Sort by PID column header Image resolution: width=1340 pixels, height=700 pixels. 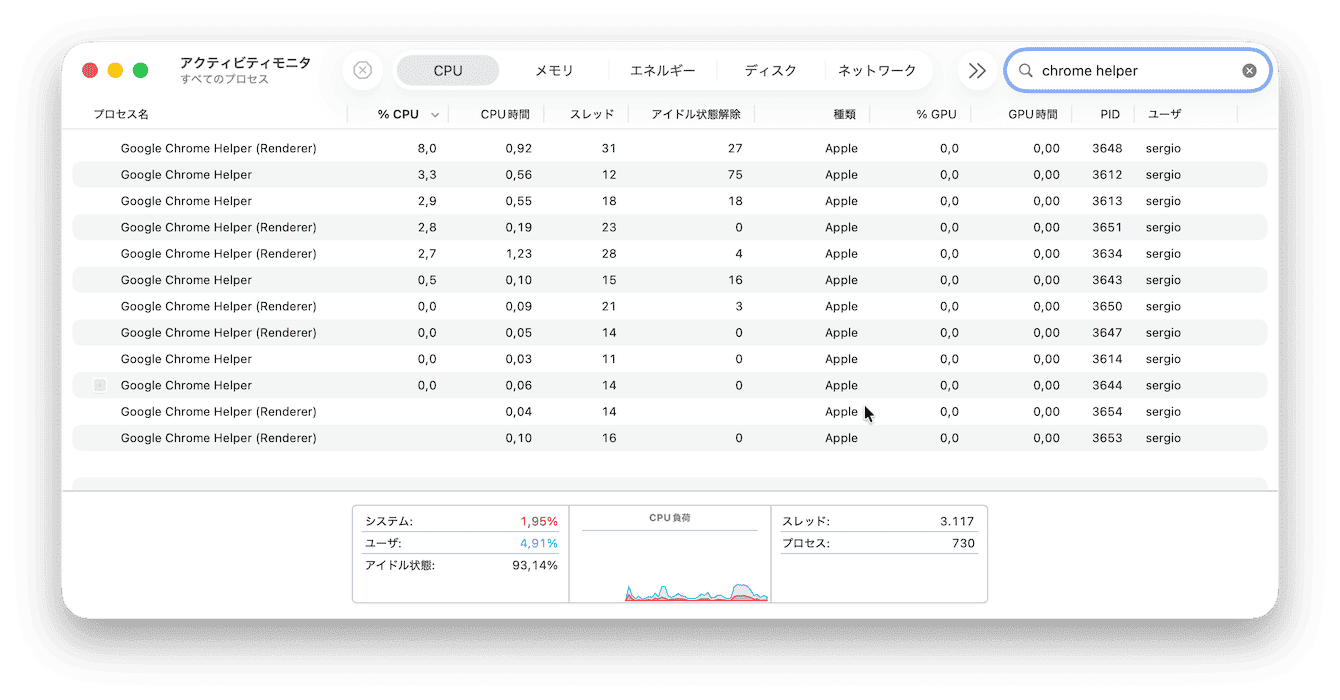click(1110, 115)
